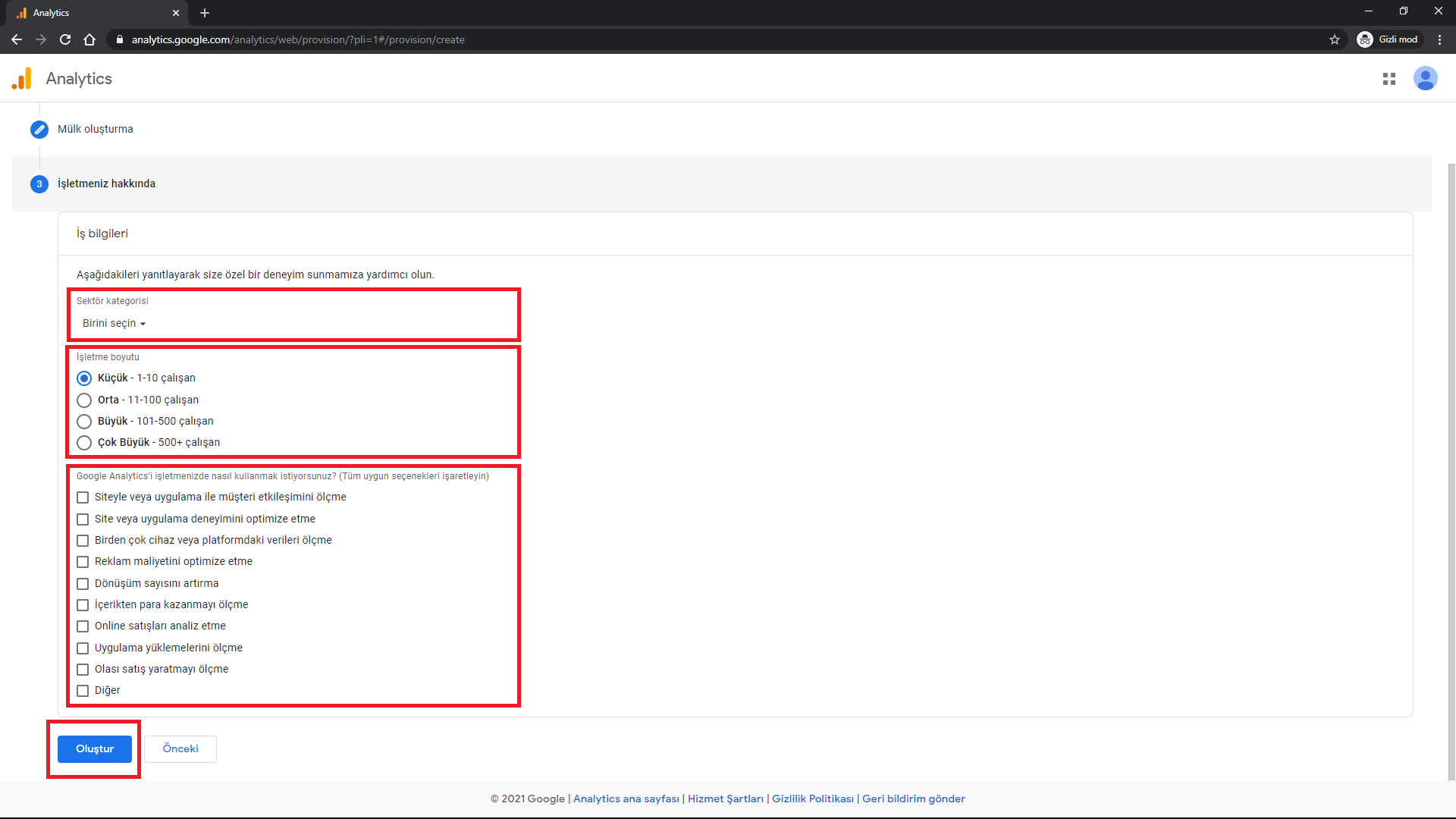Click the site lock icon in address bar
Screen dimensions: 1456x819
click(x=120, y=39)
